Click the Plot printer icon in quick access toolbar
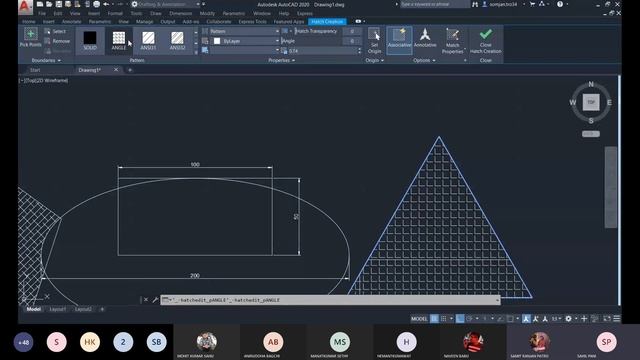640x360 pixels. (x=96, y=4)
